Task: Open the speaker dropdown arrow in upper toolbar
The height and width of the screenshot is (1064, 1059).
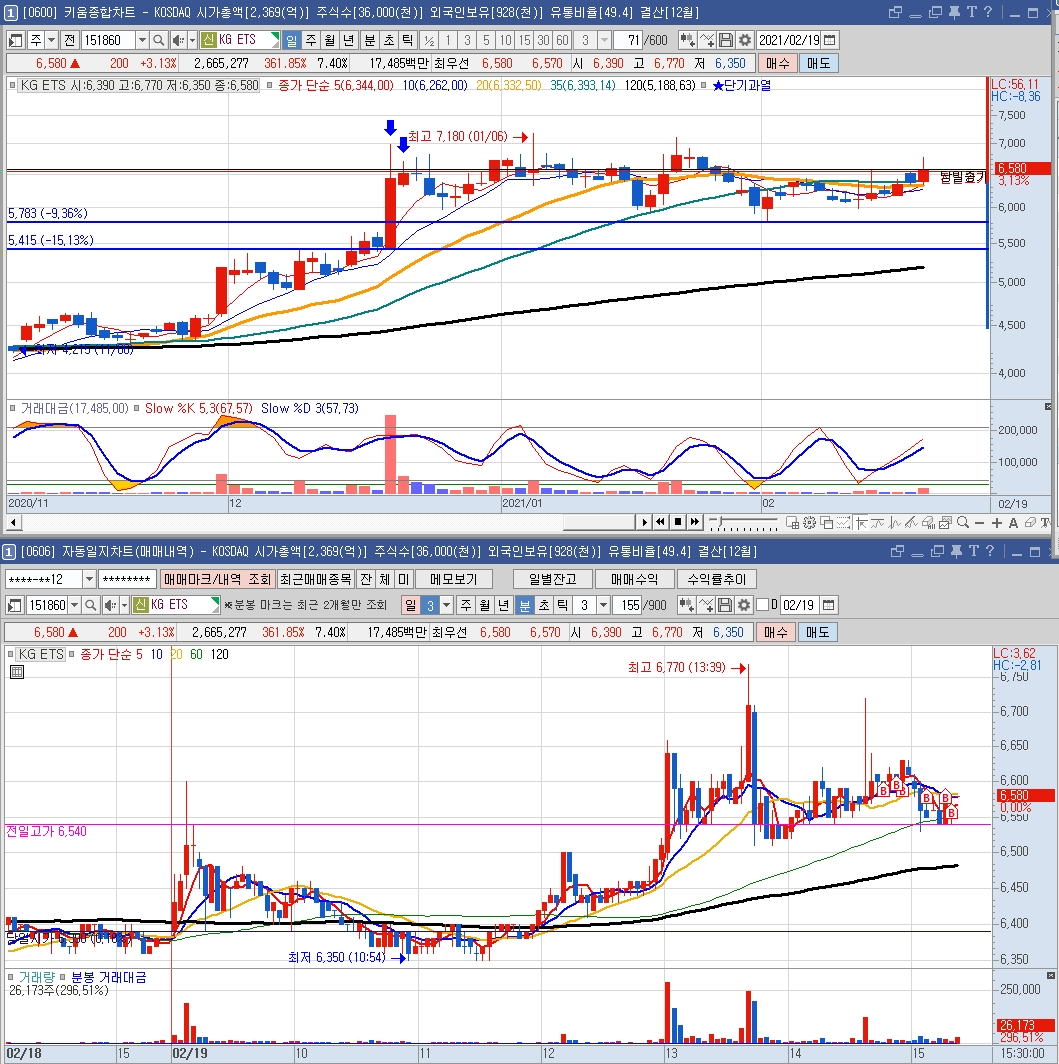Action: click(x=192, y=40)
